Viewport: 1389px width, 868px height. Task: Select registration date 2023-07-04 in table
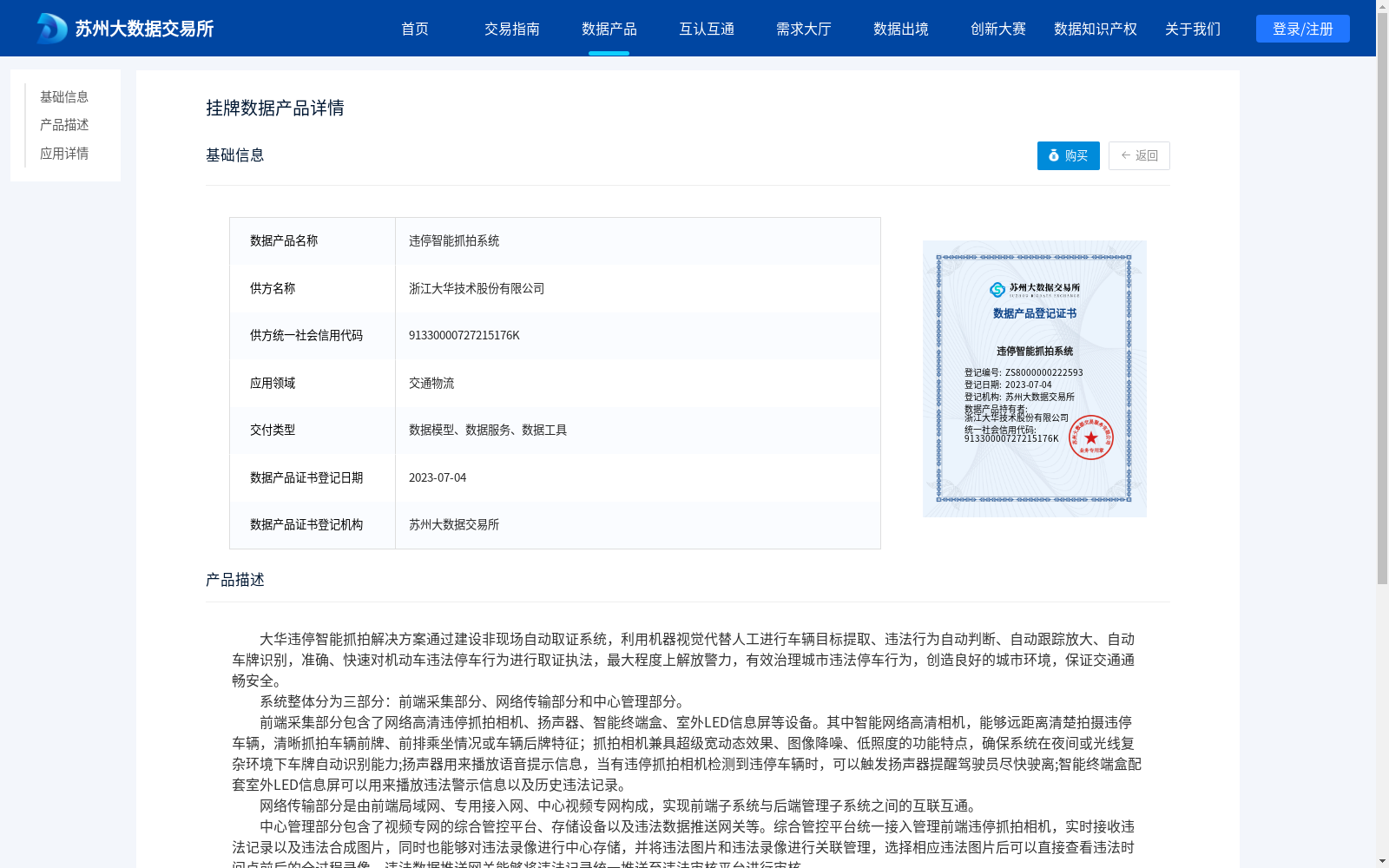[x=438, y=477]
